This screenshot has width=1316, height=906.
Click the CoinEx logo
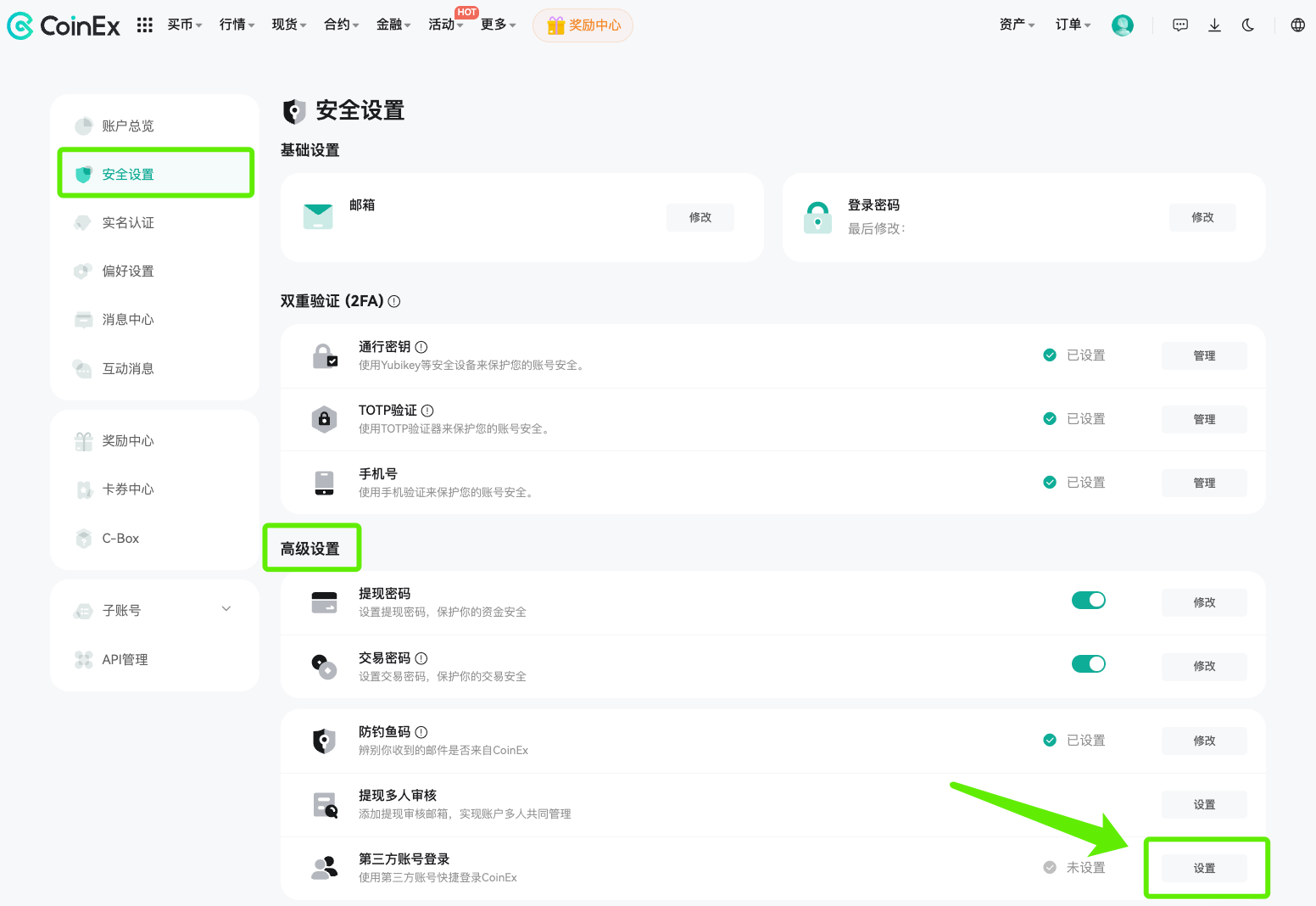click(64, 25)
